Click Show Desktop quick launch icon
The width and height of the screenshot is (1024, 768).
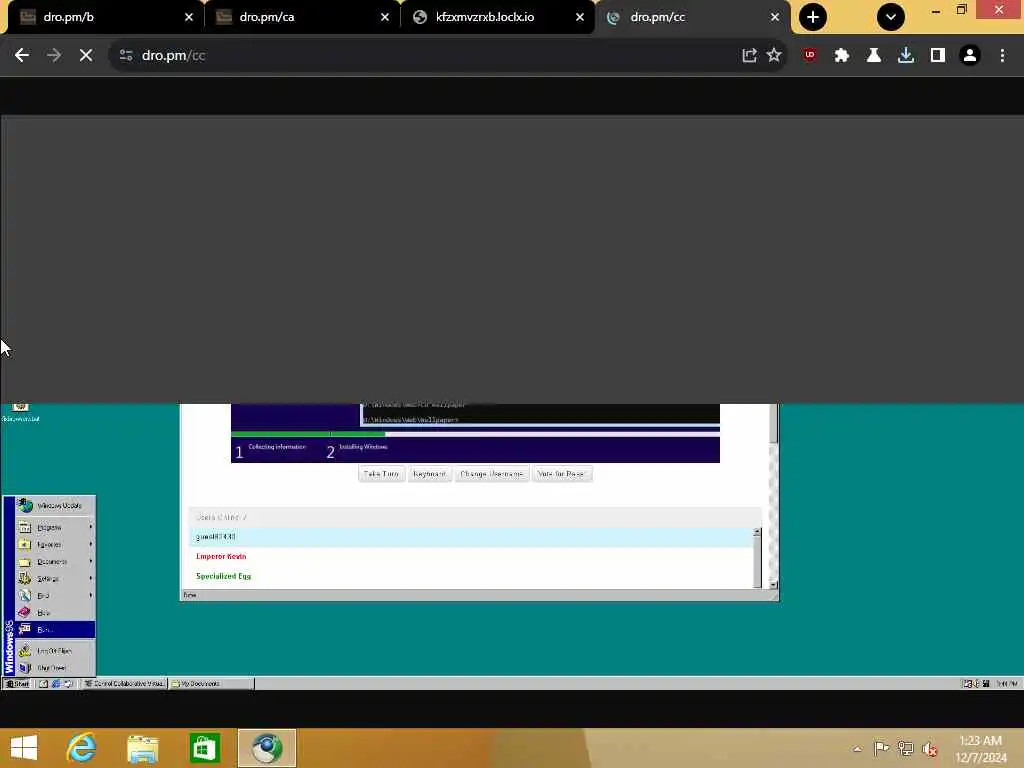[44, 684]
